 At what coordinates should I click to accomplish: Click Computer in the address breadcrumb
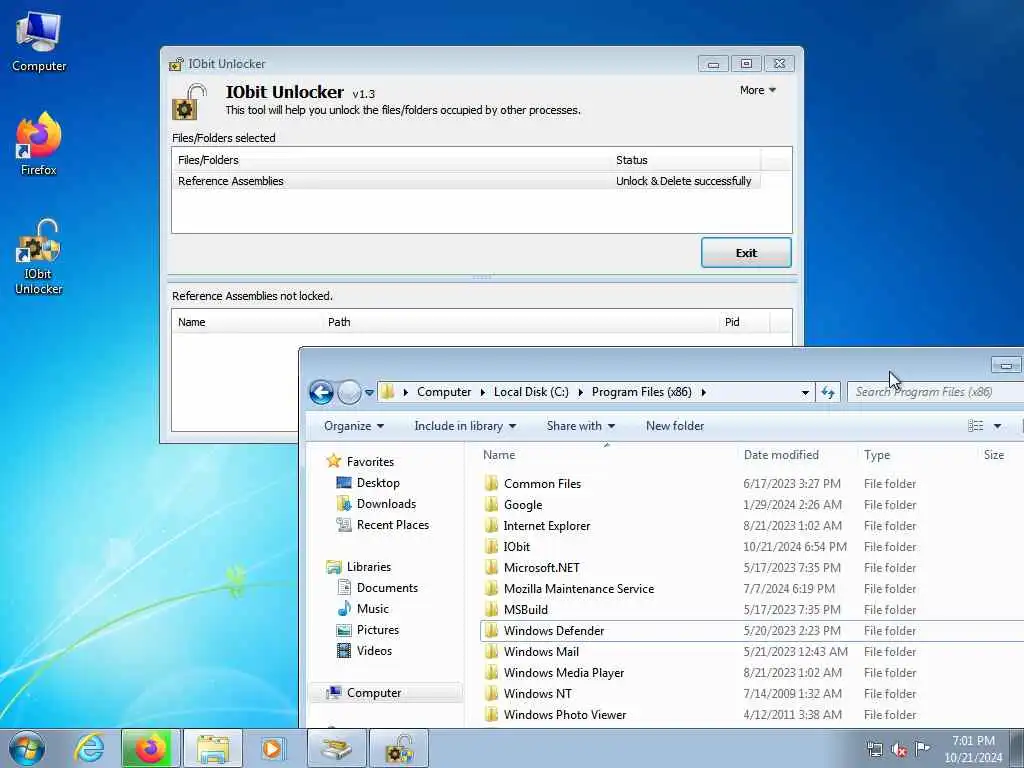(x=444, y=392)
